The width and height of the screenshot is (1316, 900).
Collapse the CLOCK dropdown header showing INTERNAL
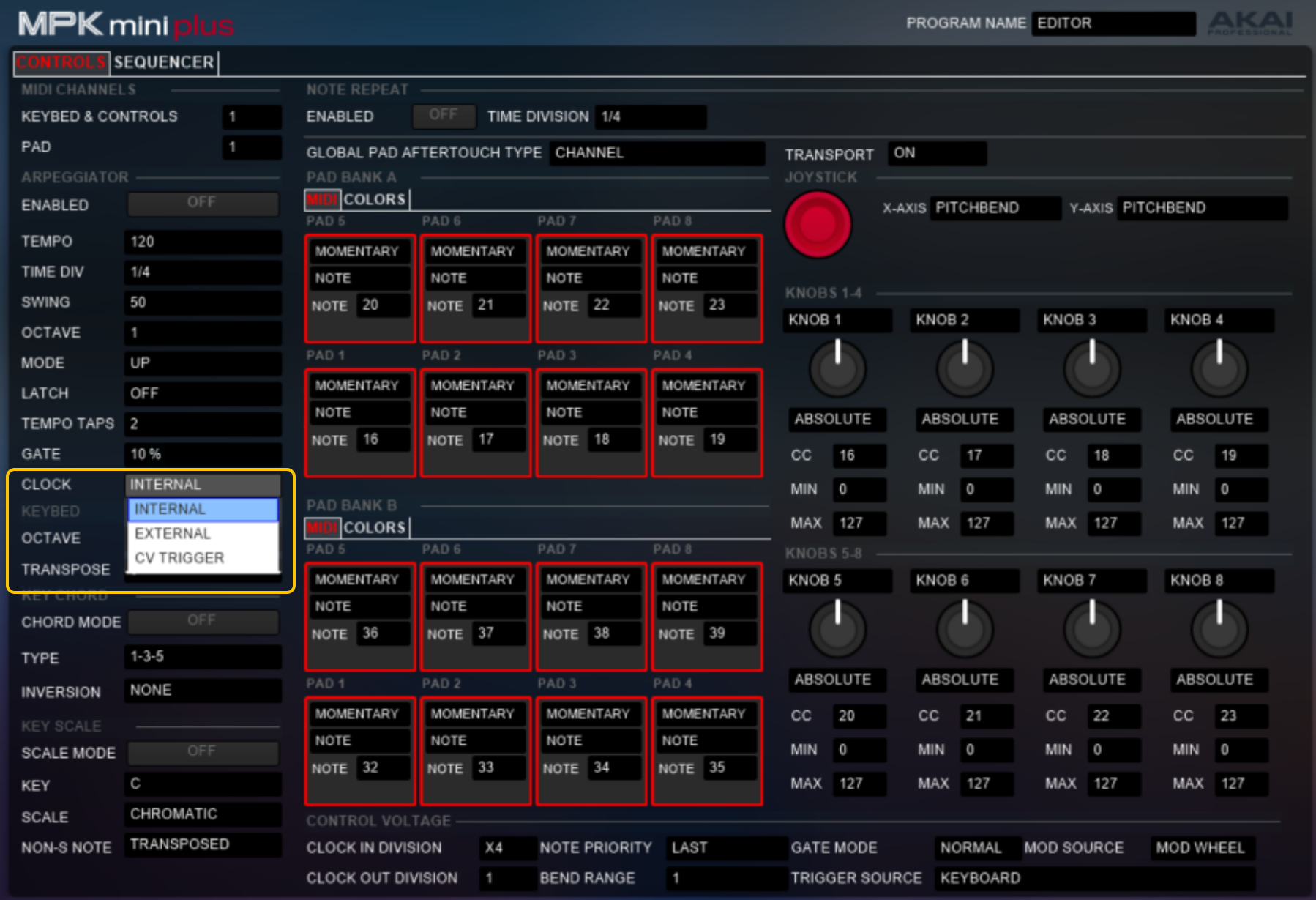[x=203, y=485]
